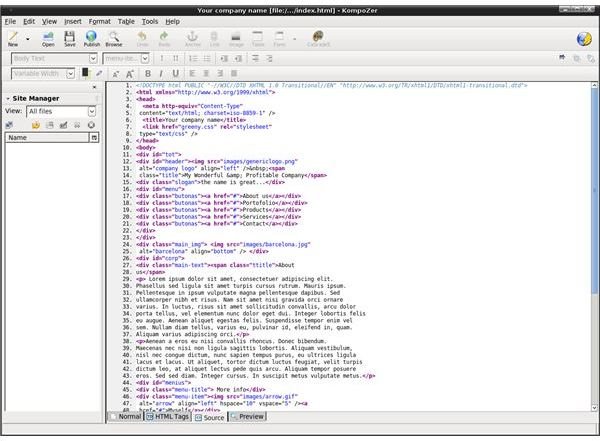Image resolution: width=600 pixels, height=441 pixels.
Task: Open the Help menu
Action: (x=173, y=21)
